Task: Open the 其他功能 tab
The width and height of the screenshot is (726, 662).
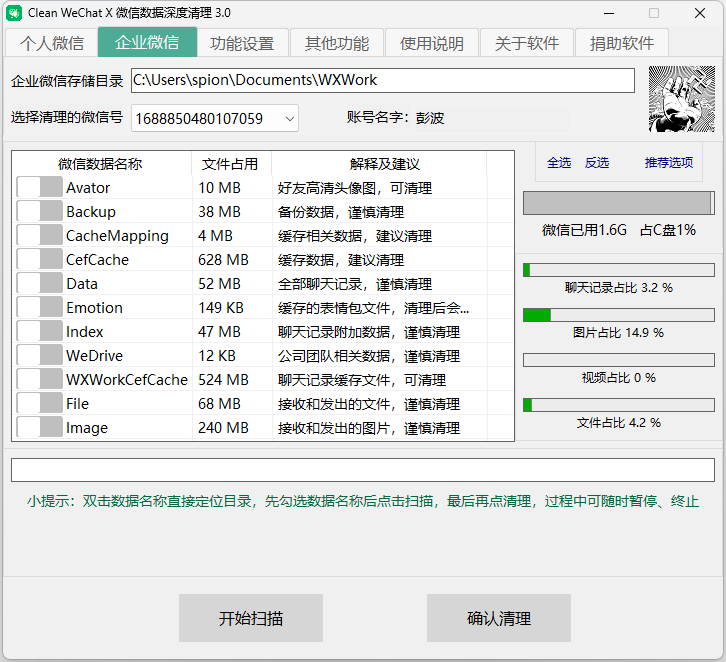Action: tap(337, 43)
